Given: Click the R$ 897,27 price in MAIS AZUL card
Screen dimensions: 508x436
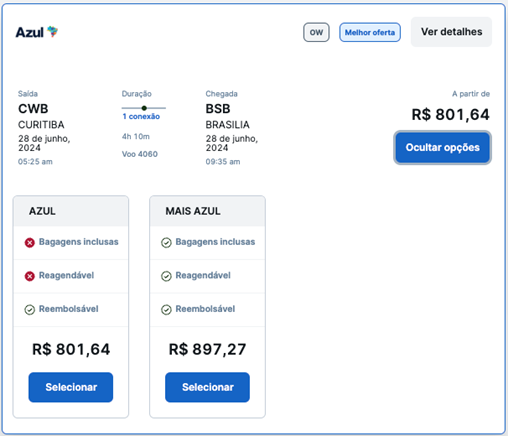Looking at the screenshot, I should click(207, 349).
